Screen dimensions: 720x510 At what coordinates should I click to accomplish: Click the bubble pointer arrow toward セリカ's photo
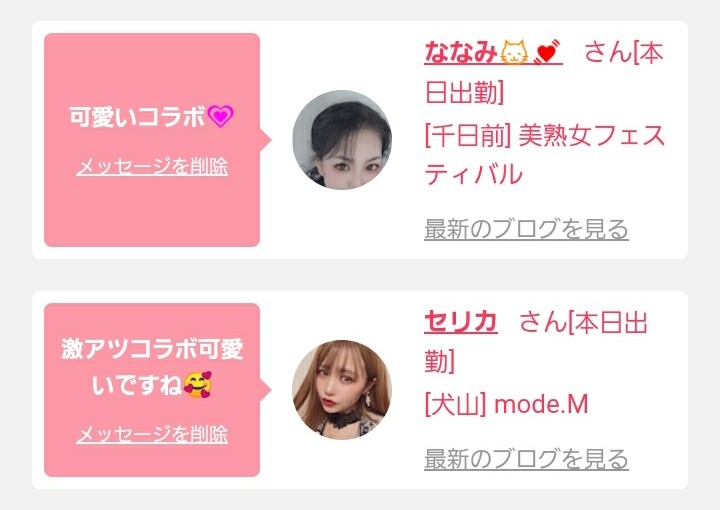pos(265,390)
